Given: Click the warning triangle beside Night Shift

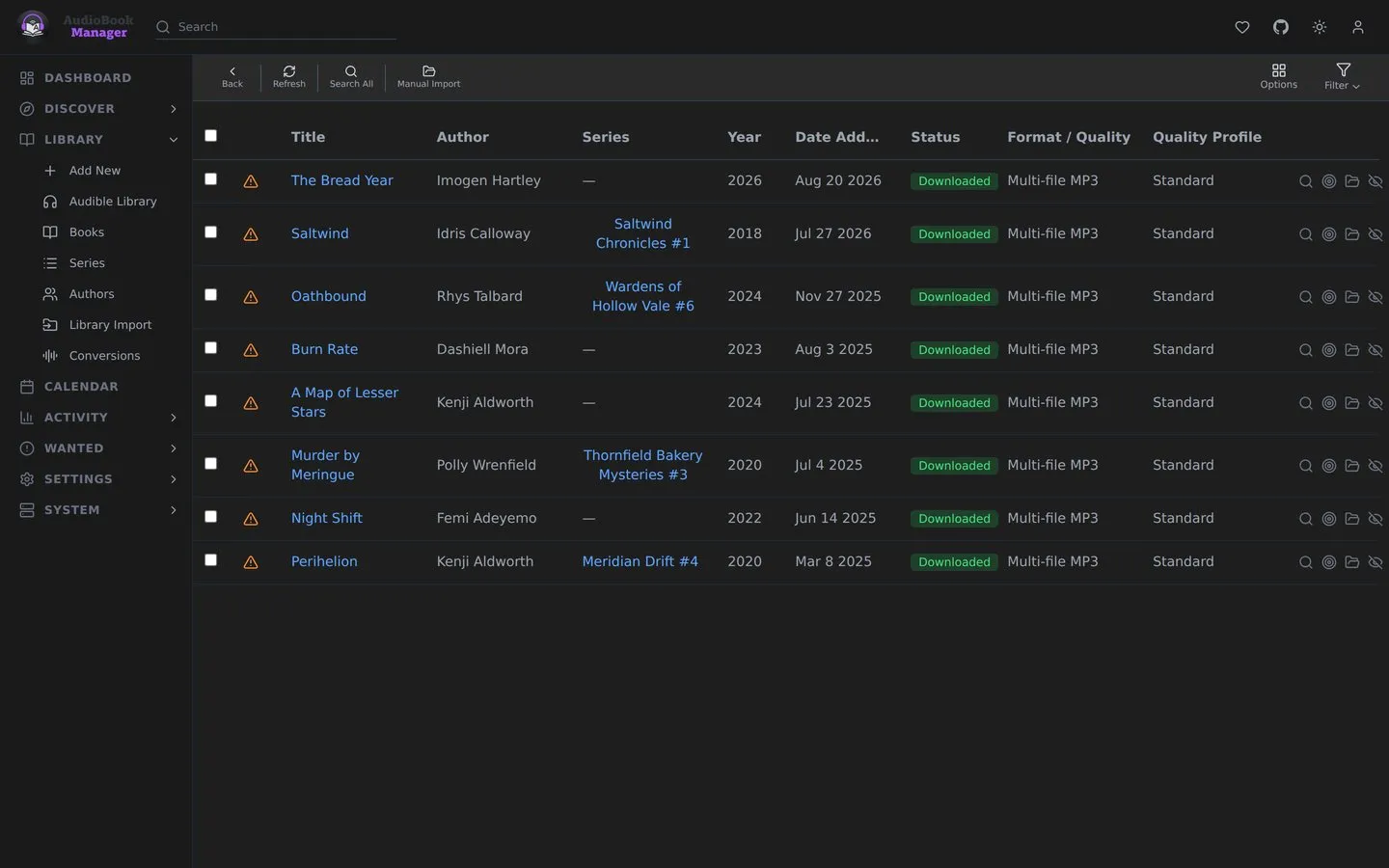Looking at the screenshot, I should (x=251, y=519).
